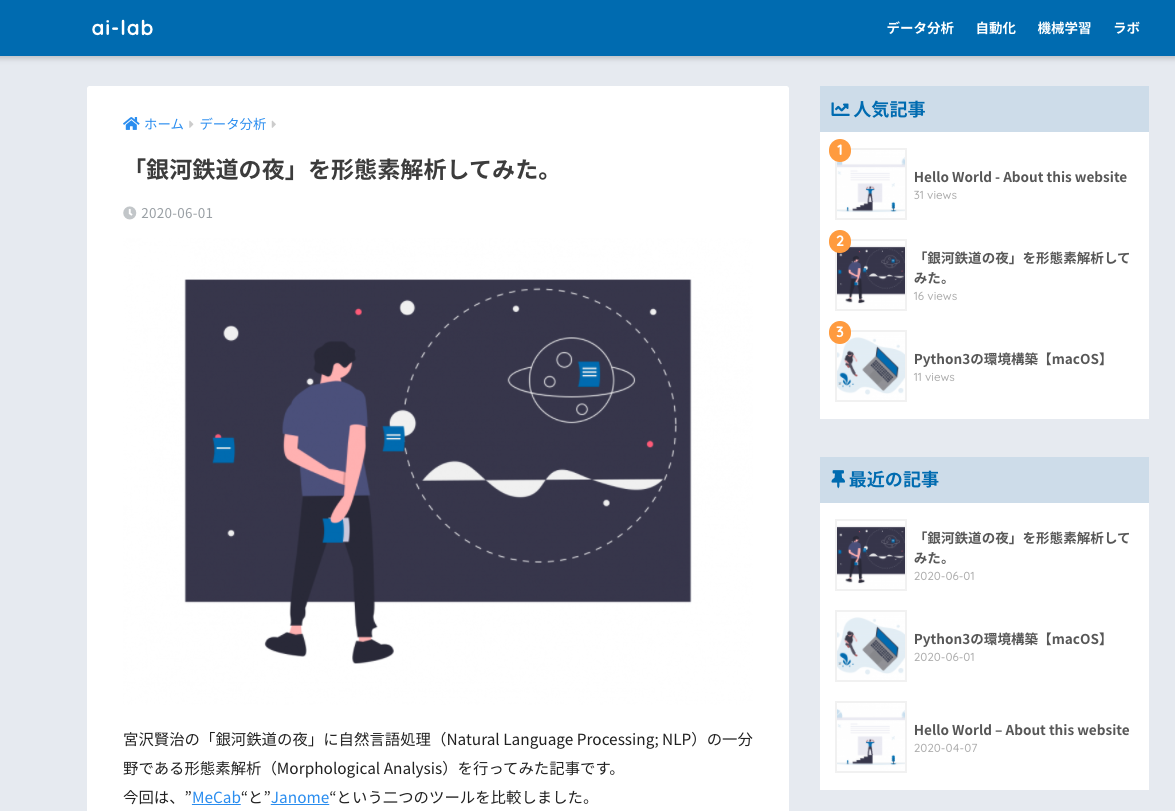
Task: Go to ホーム breadcrumb link
Action: (x=163, y=124)
